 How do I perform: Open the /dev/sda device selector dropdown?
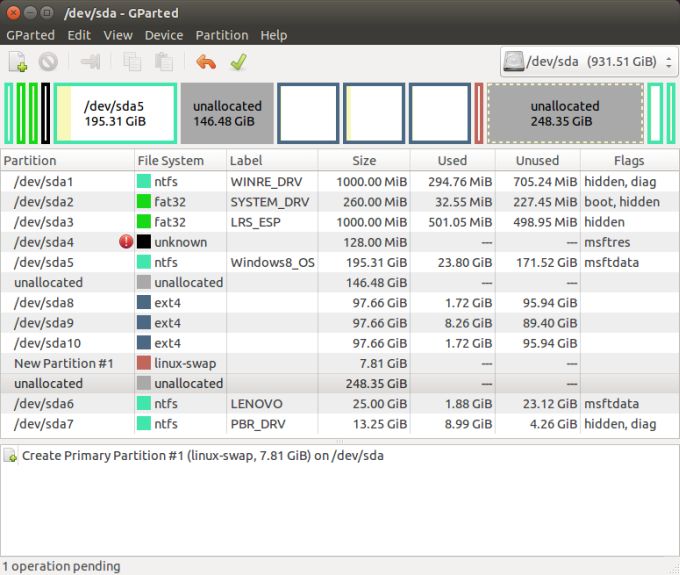pos(589,62)
